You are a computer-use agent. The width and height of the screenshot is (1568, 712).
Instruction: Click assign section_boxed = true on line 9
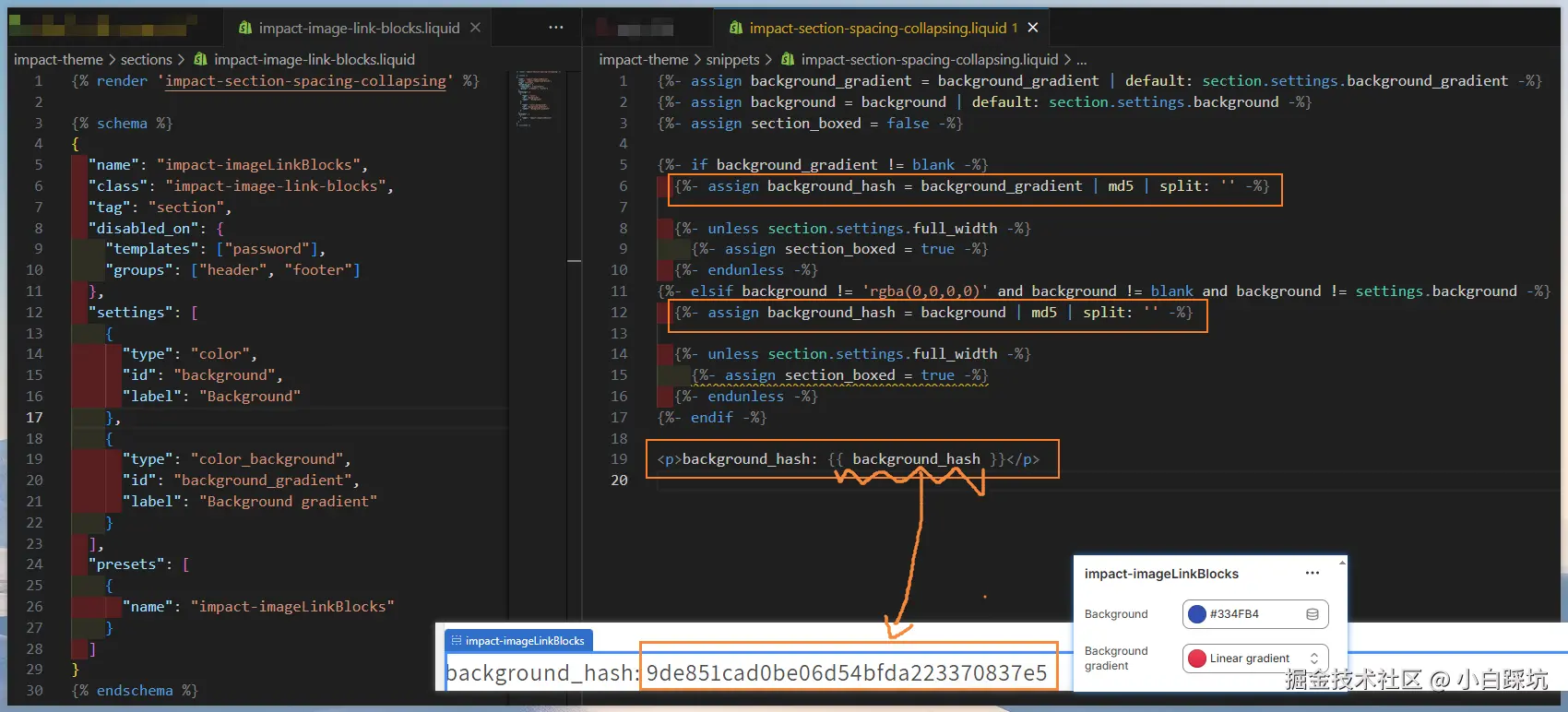[x=839, y=249]
